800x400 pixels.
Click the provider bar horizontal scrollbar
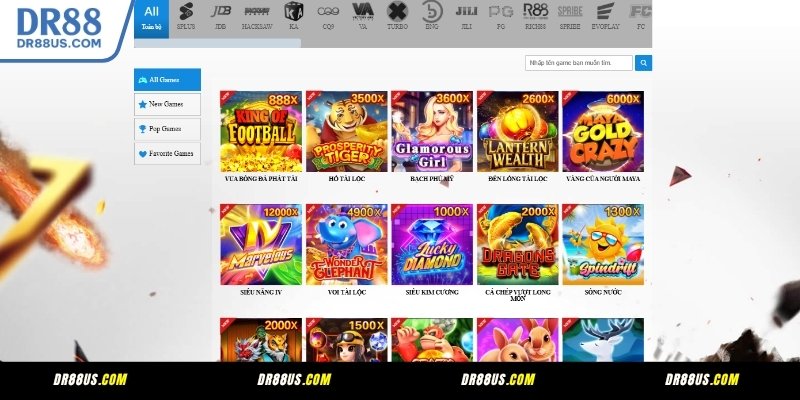point(217,43)
